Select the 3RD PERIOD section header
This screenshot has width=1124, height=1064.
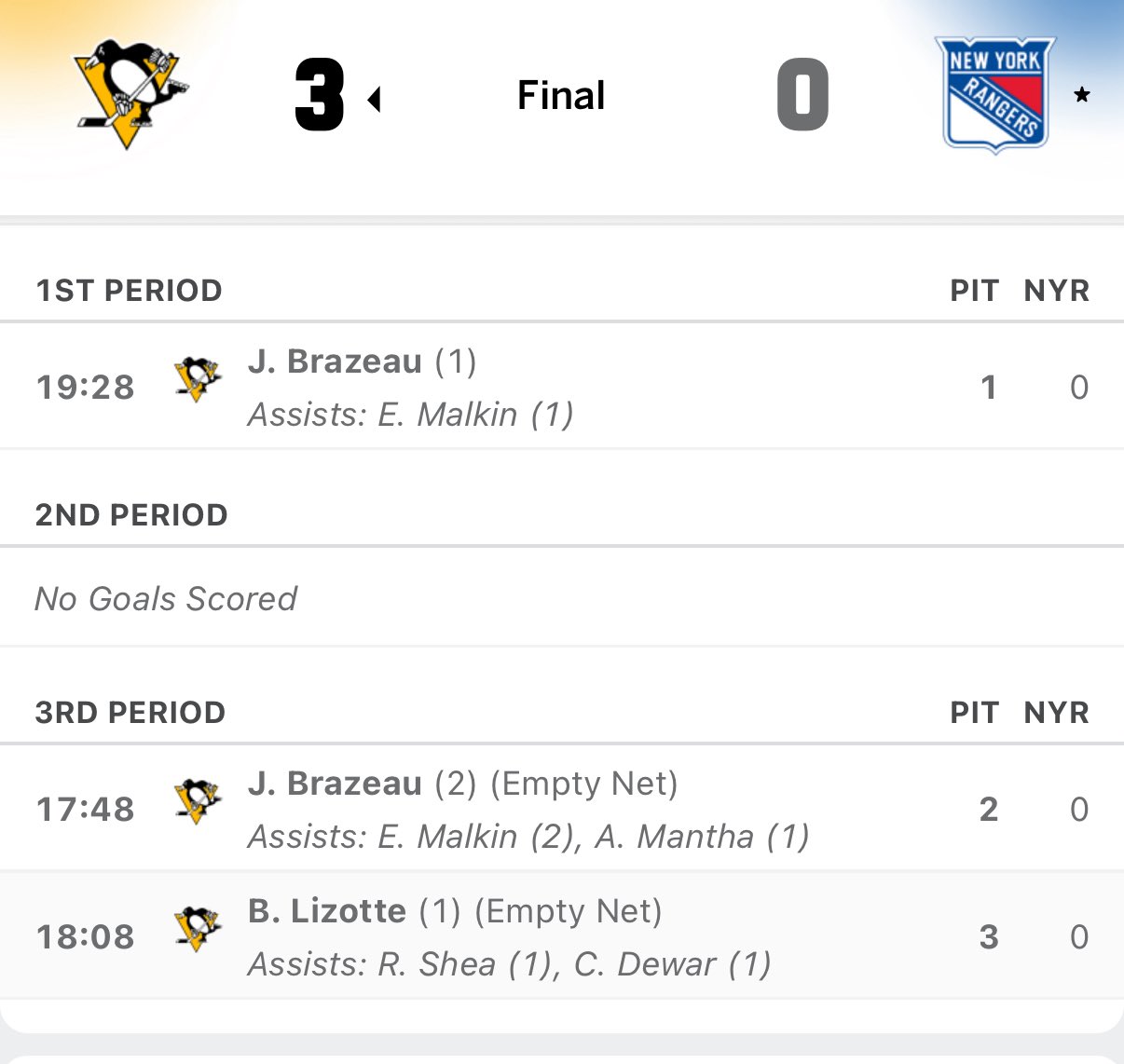point(130,713)
